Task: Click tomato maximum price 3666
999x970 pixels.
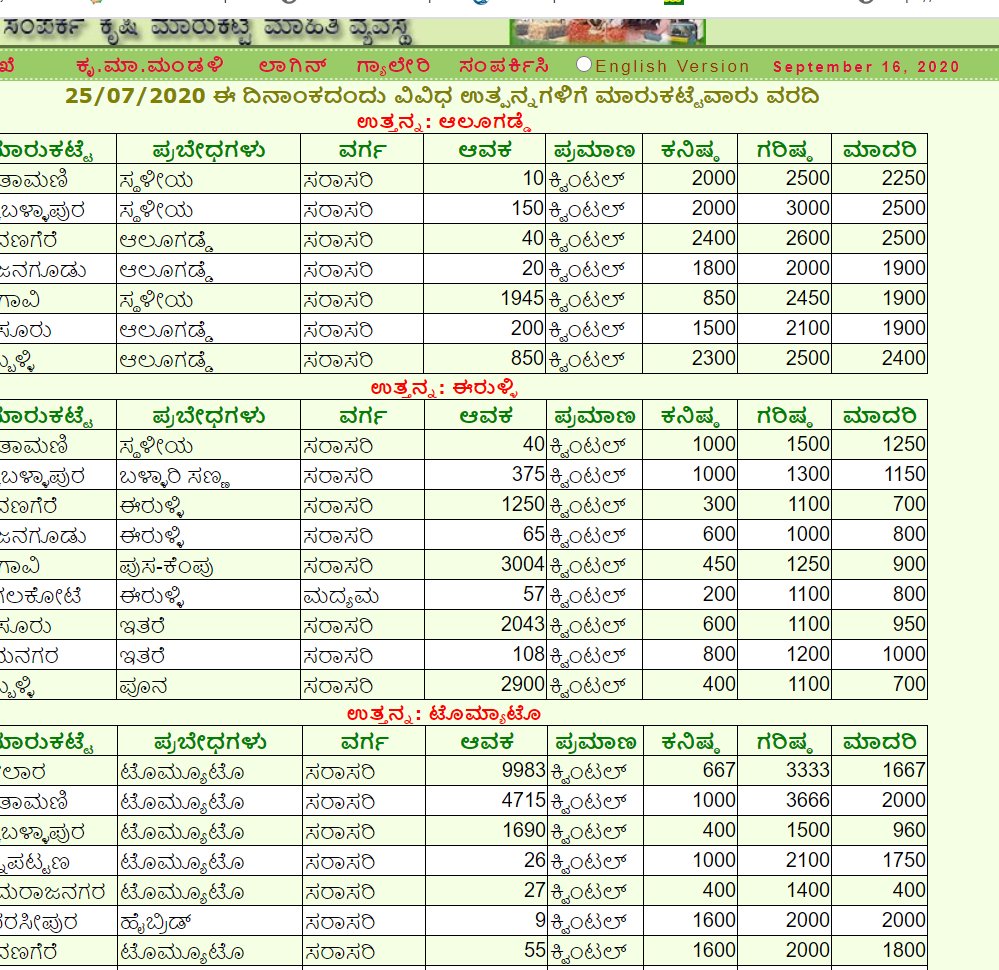Action: pyautogui.click(x=808, y=800)
